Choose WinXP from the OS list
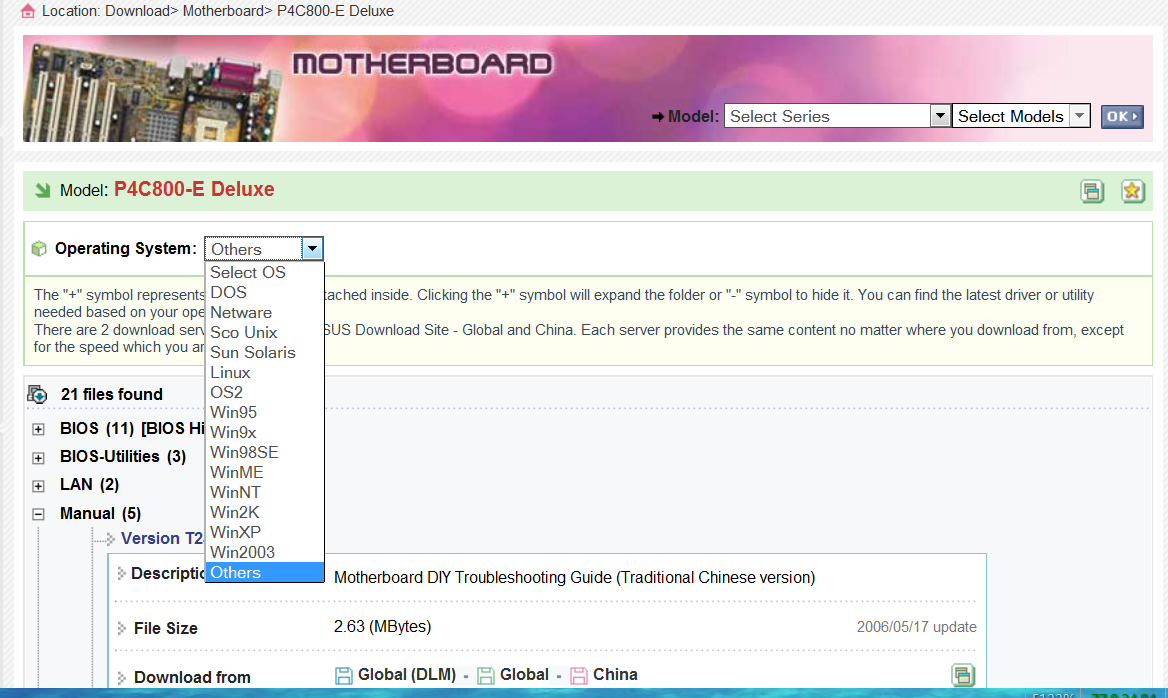The height and width of the screenshot is (698, 1168). coord(264,533)
